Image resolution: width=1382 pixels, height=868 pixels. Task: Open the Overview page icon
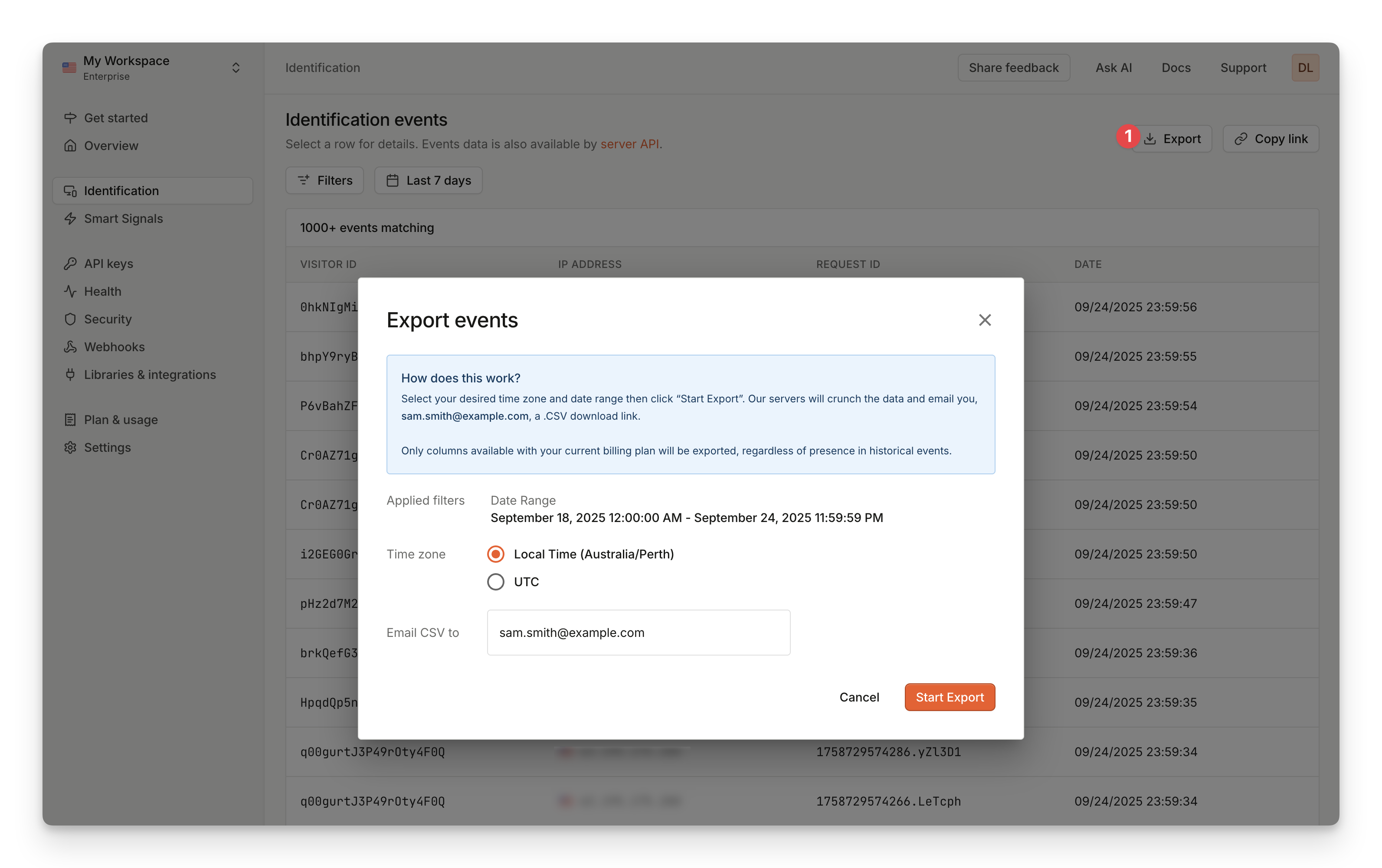70,145
